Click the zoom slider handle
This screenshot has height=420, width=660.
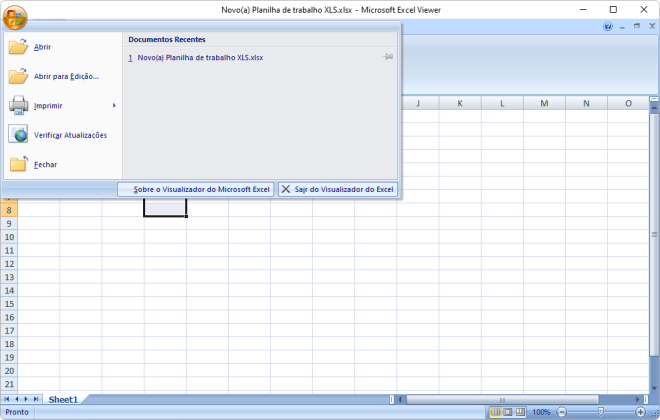point(600,412)
